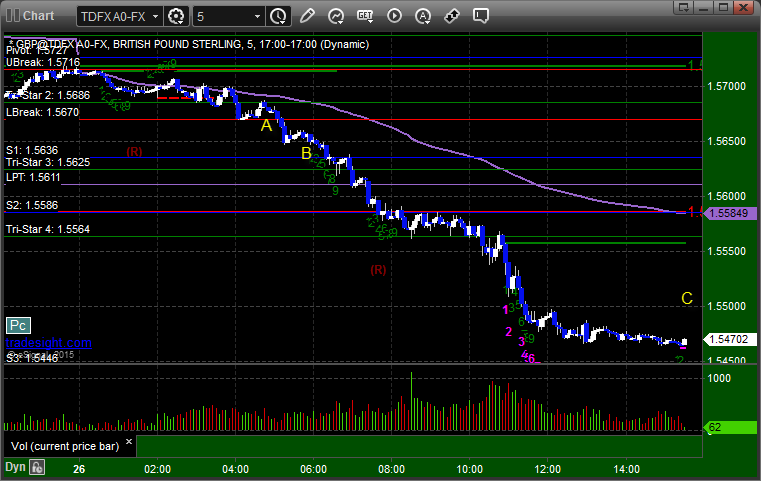Screen dimensions: 761x481
Task: Click the Pc badge on chart
Action: 18,326
